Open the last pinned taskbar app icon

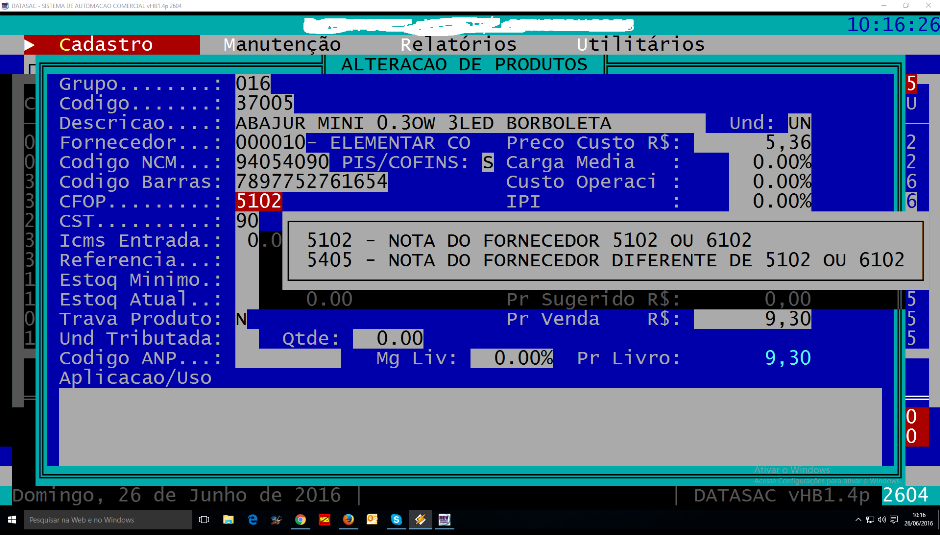[x=444, y=519]
